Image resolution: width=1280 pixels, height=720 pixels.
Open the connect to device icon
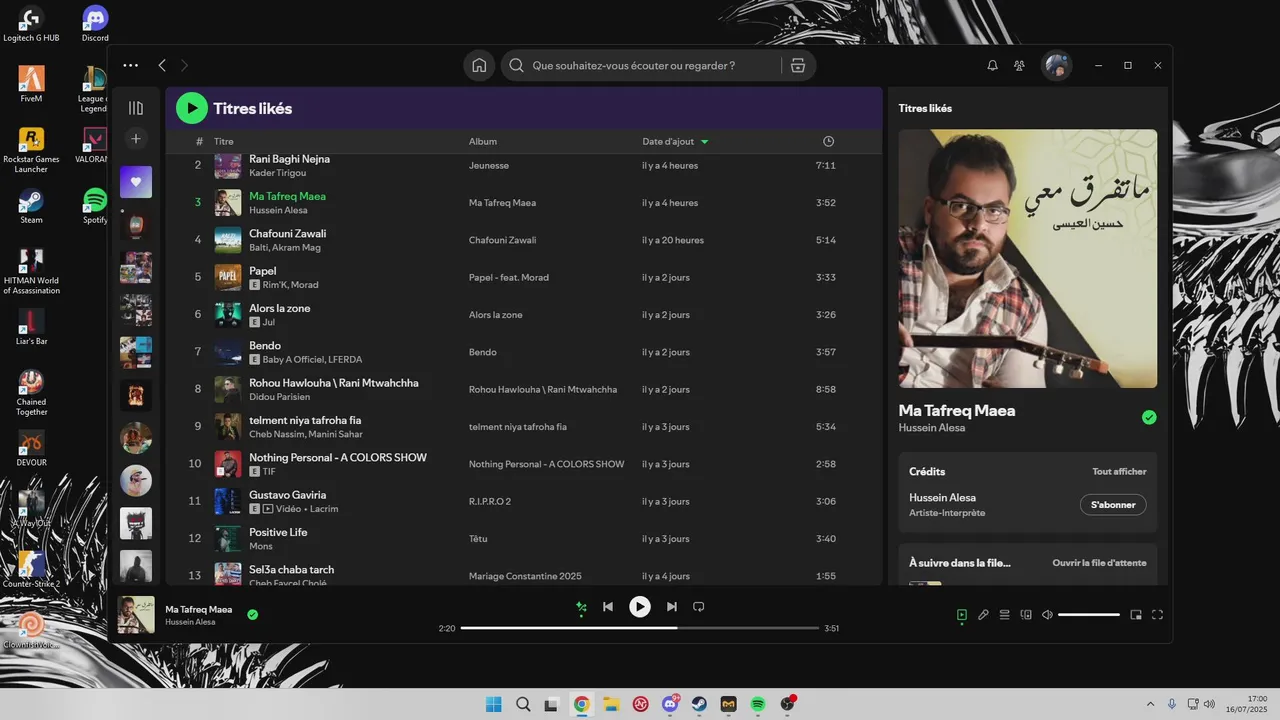click(x=1026, y=615)
